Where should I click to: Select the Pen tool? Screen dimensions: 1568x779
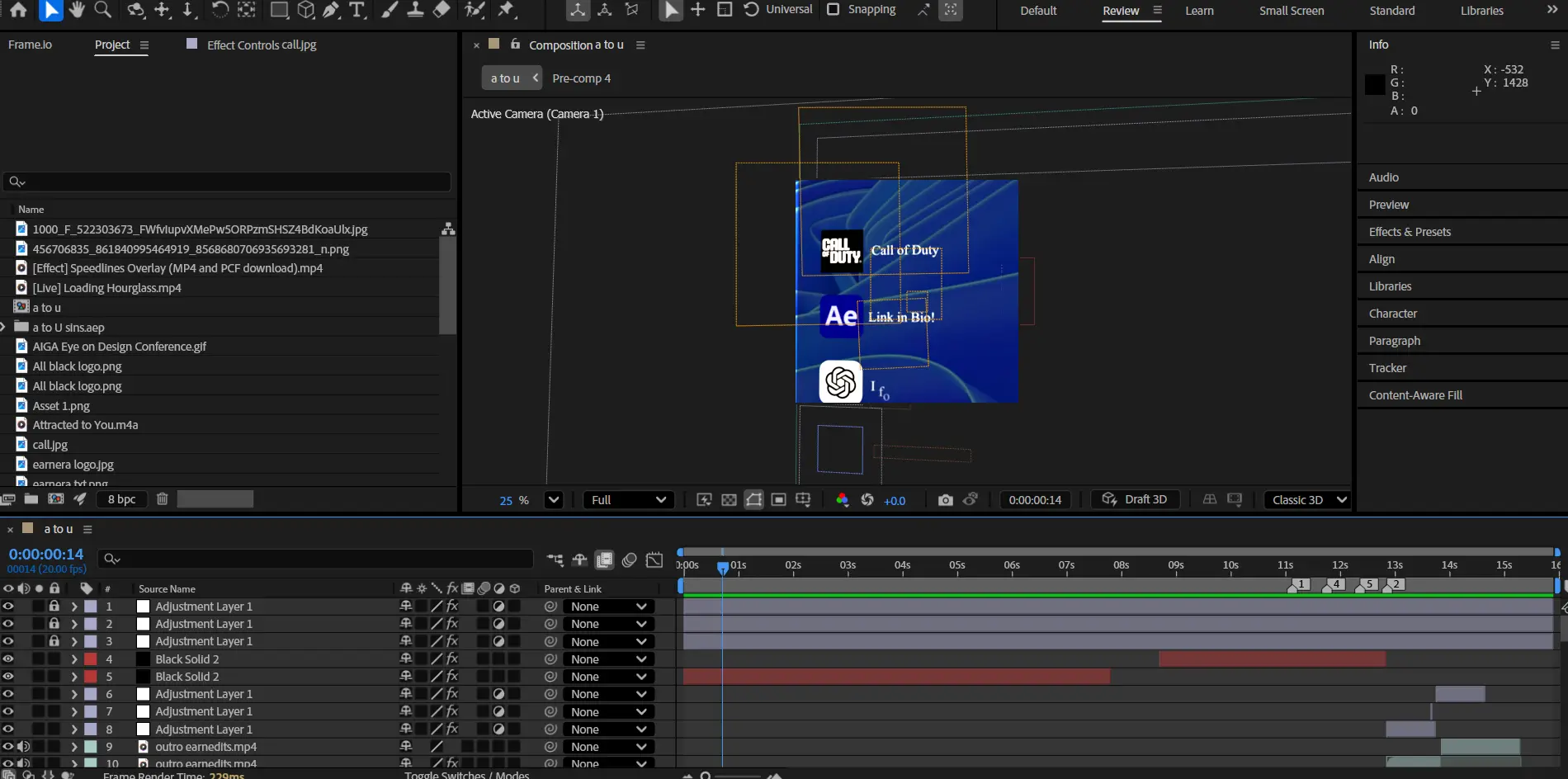(x=331, y=10)
